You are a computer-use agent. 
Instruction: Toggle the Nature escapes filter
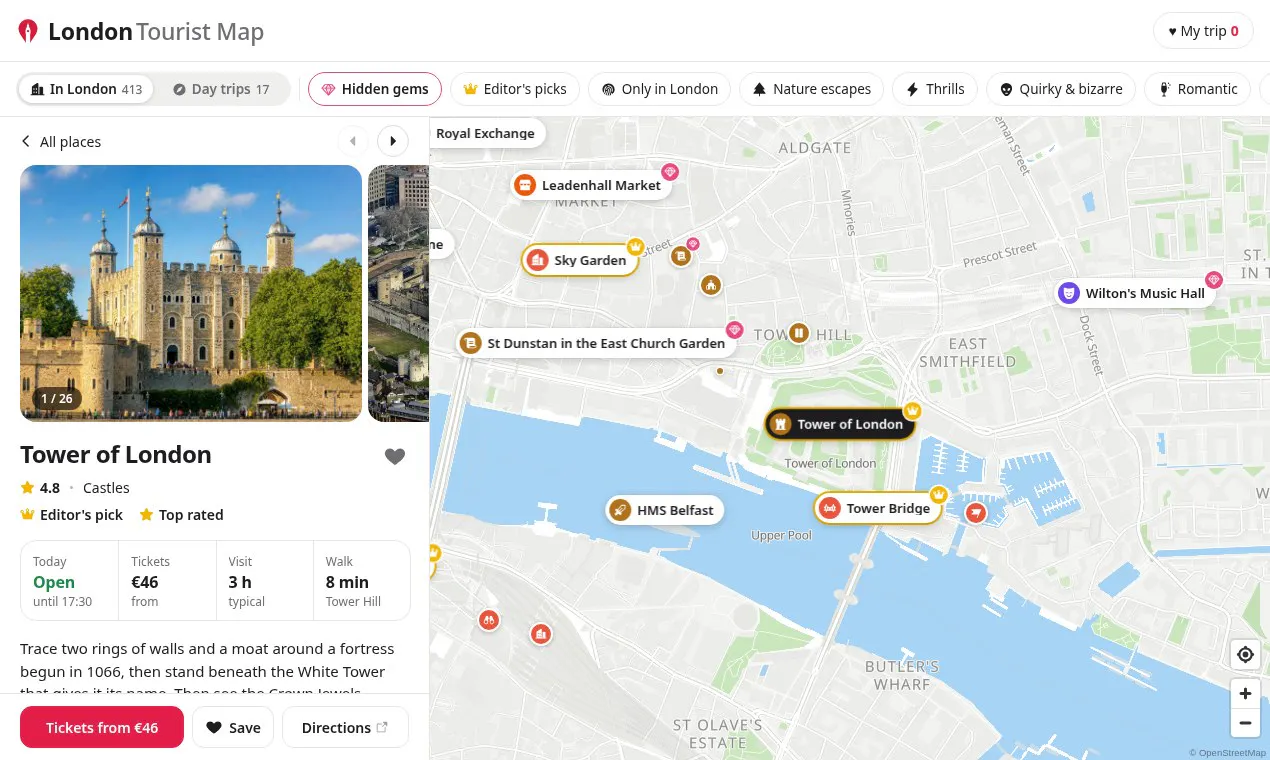811,89
